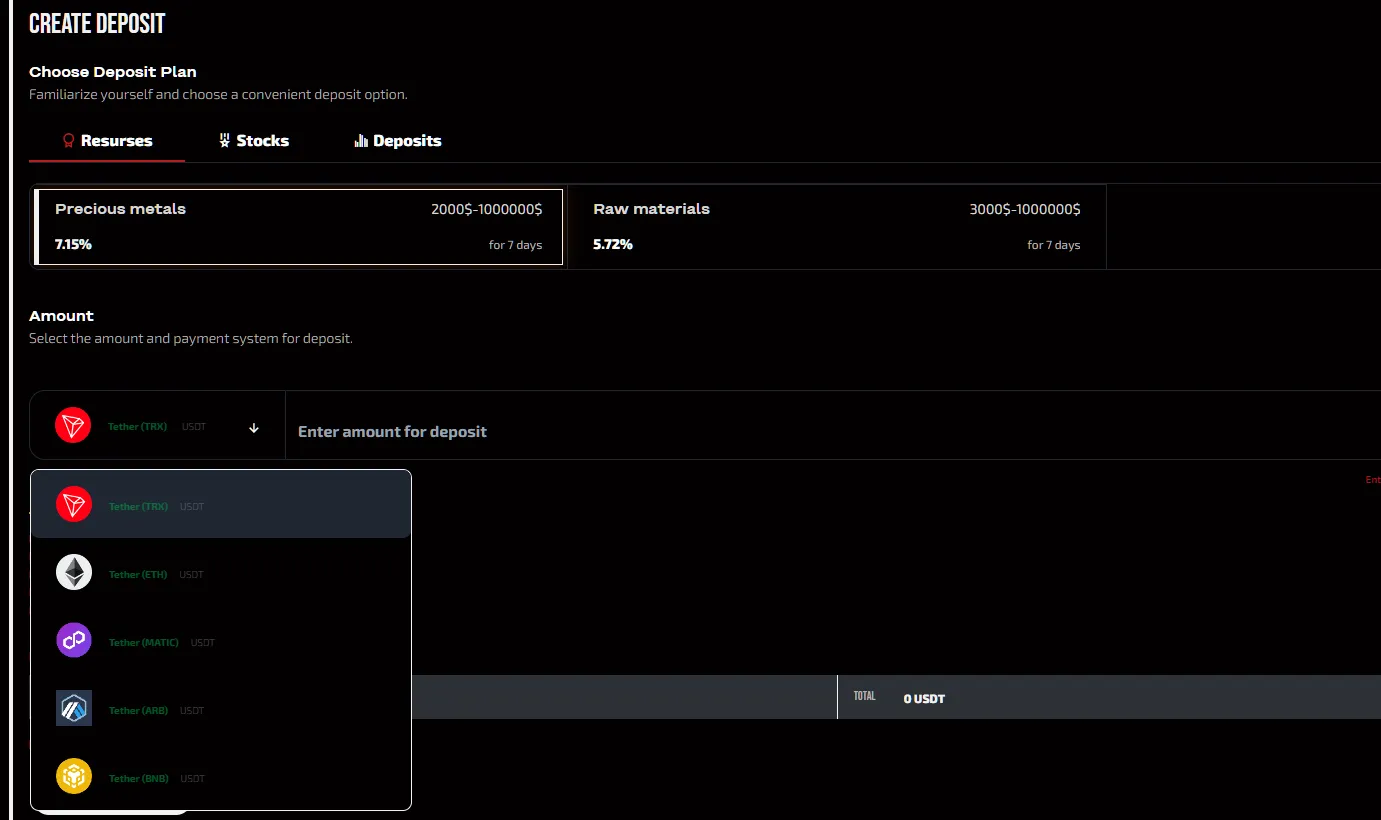
Task: Collapse the currency dropdown arrow
Action: (254, 427)
